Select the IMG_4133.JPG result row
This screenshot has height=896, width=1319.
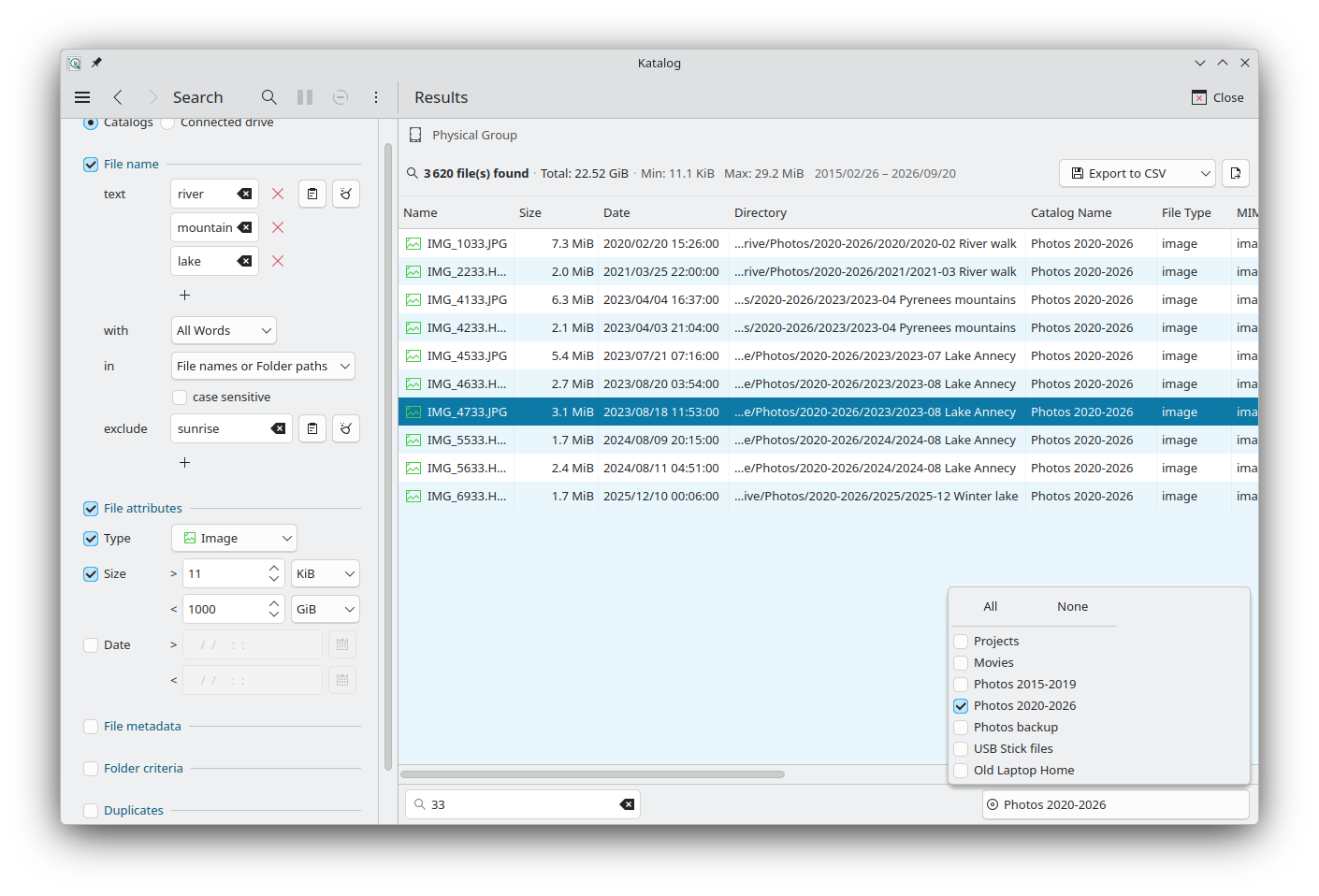click(828, 299)
